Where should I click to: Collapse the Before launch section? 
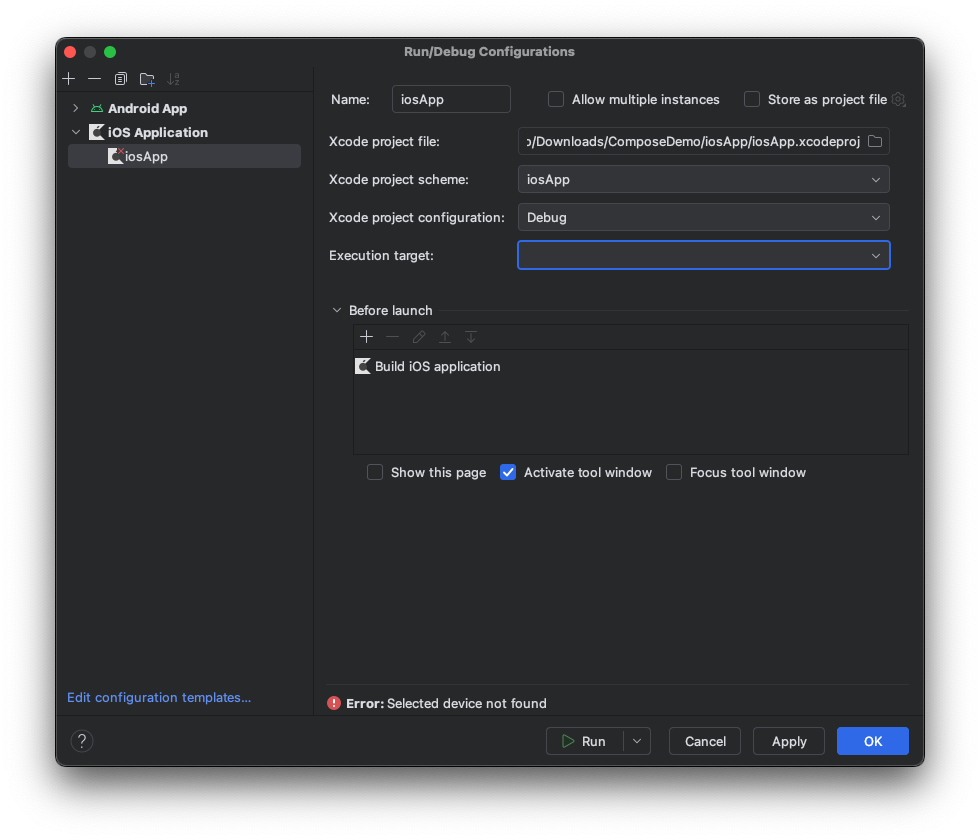[337, 310]
